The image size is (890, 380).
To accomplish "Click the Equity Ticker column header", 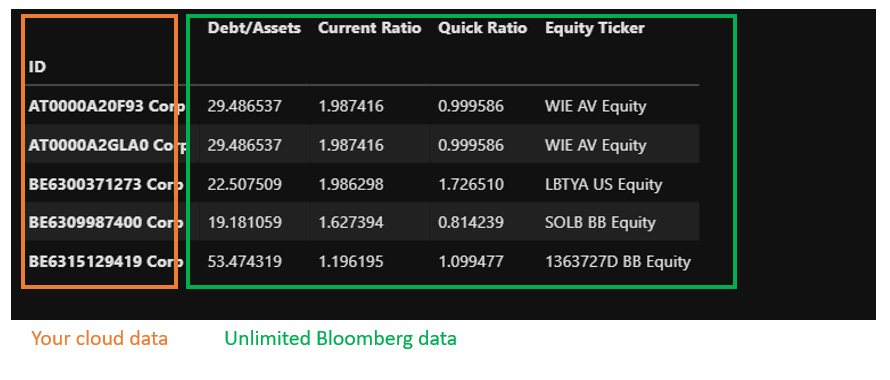I will pyautogui.click(x=595, y=28).
